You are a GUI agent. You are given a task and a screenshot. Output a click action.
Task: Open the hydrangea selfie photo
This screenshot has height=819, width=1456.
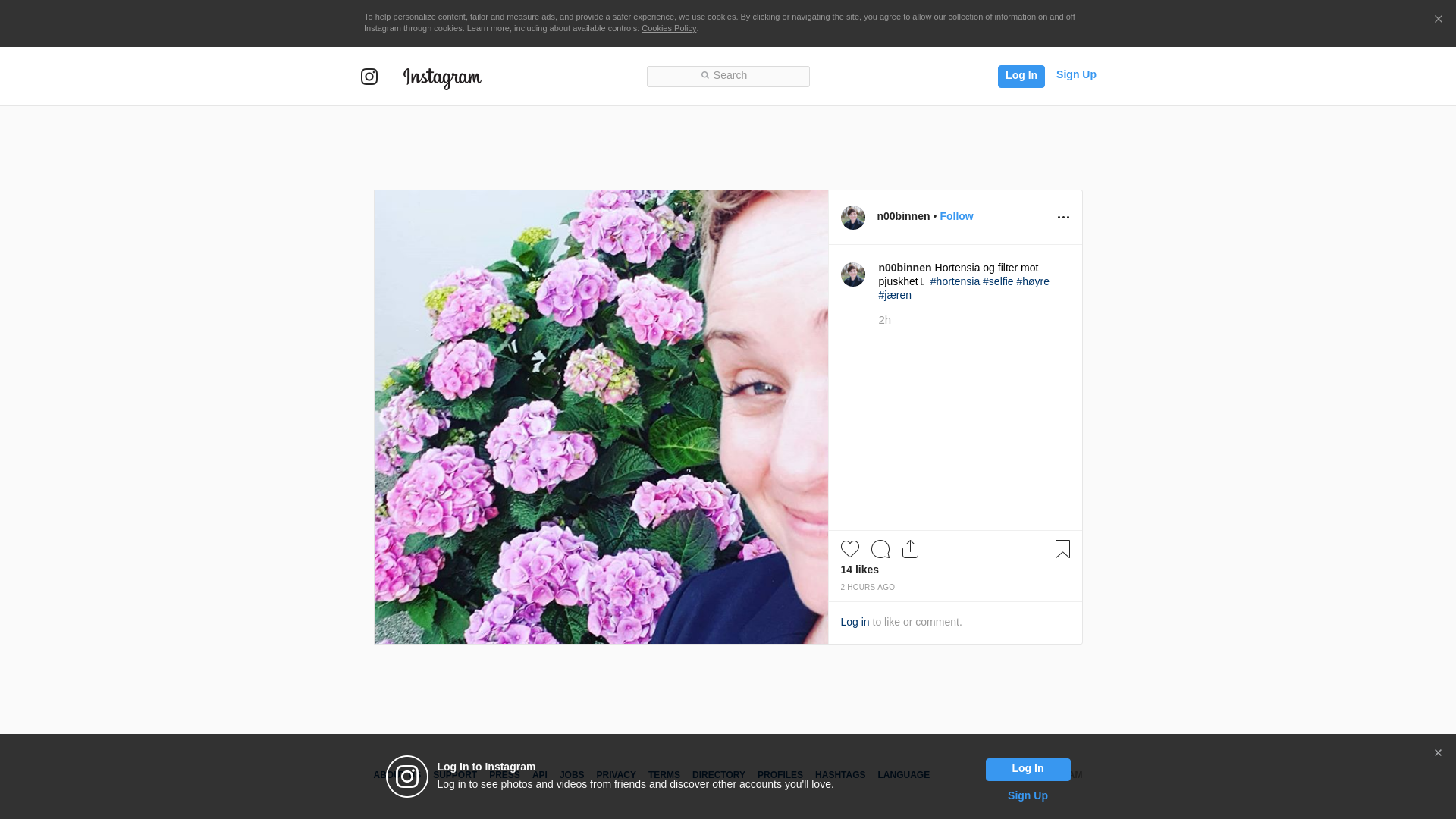coord(601,417)
